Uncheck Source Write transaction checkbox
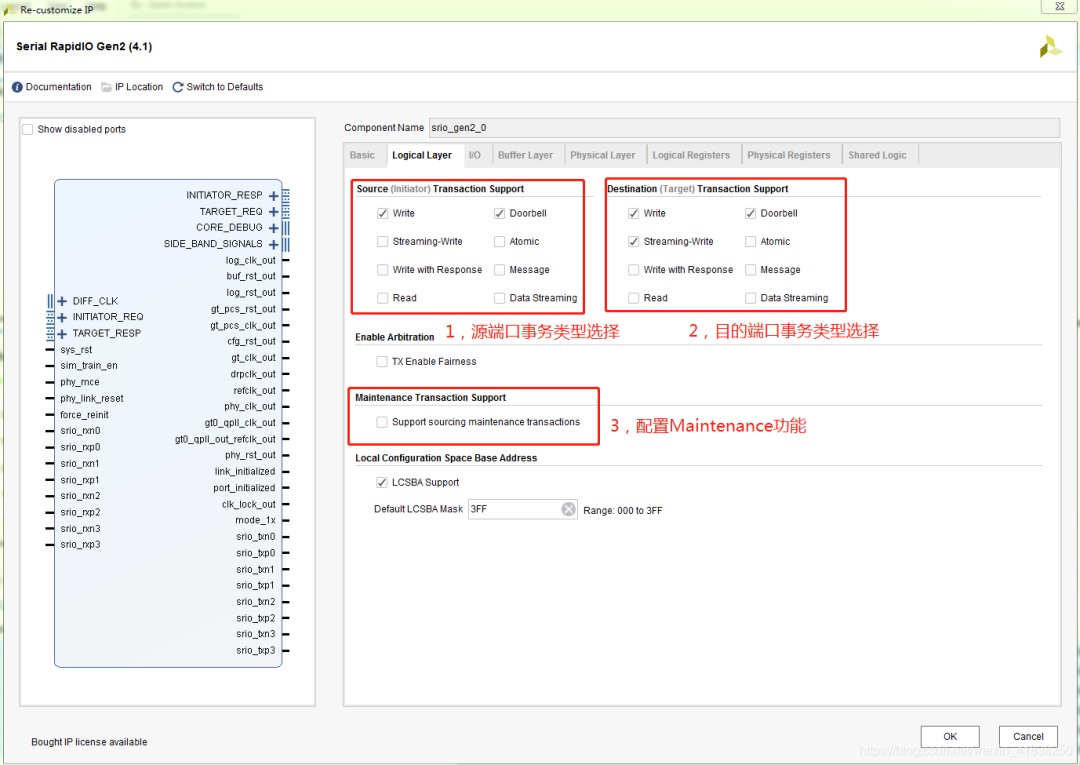Screen dimensions: 1080x765 [382, 213]
